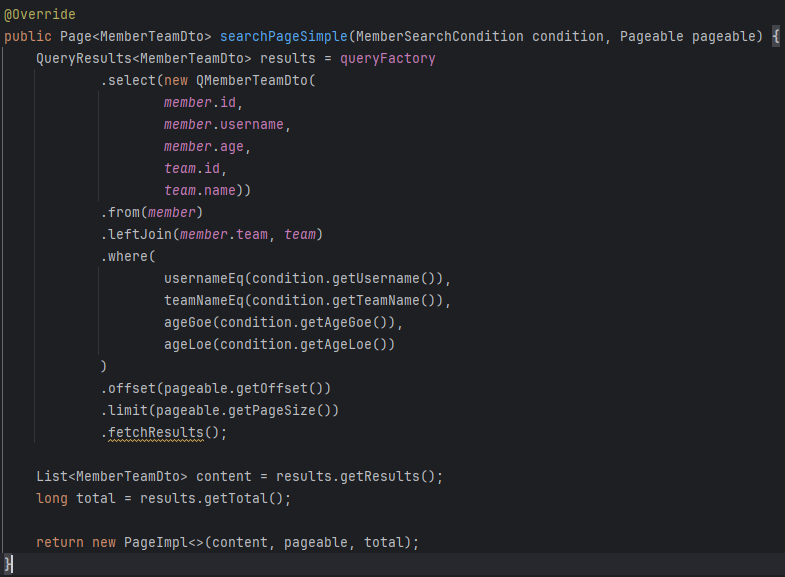This screenshot has height=577, width=785.
Task: Click the underlined fetchResults call
Action: tap(156, 433)
